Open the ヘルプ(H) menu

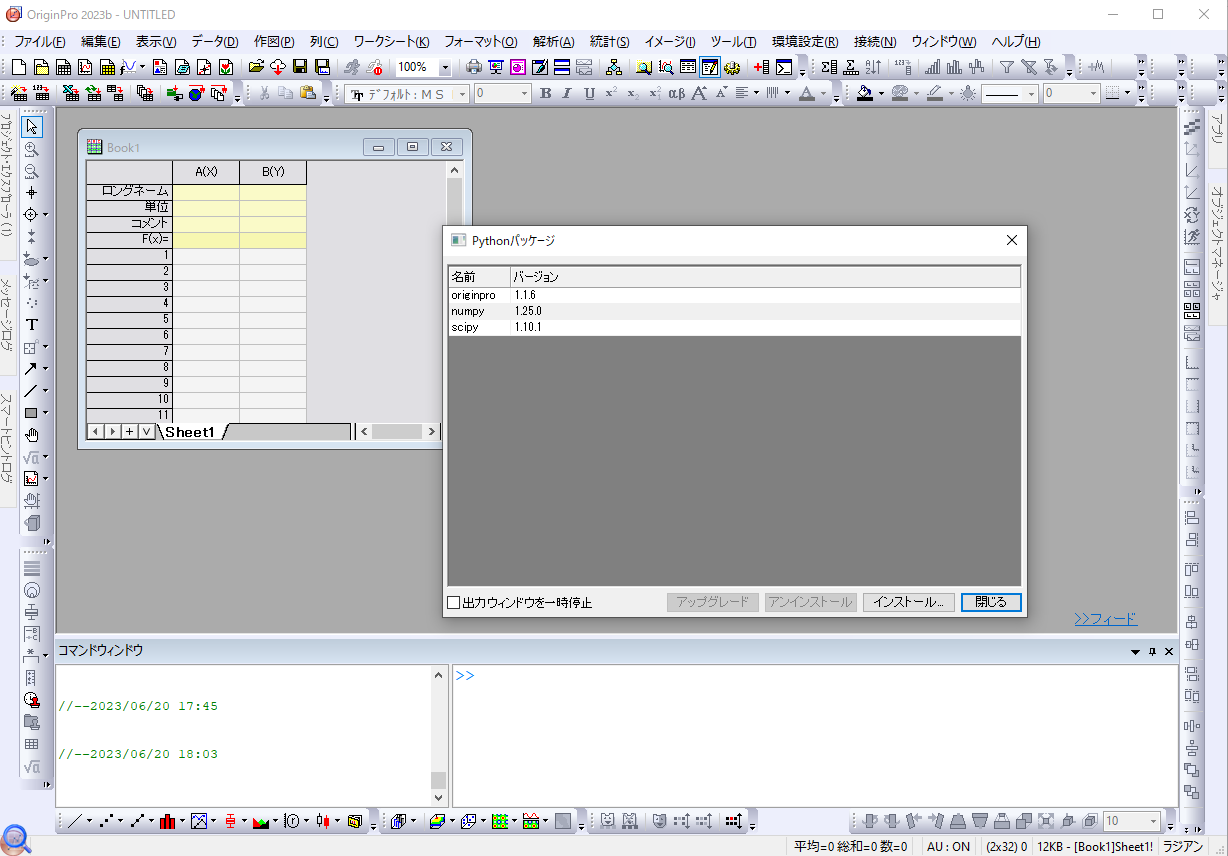click(1016, 42)
